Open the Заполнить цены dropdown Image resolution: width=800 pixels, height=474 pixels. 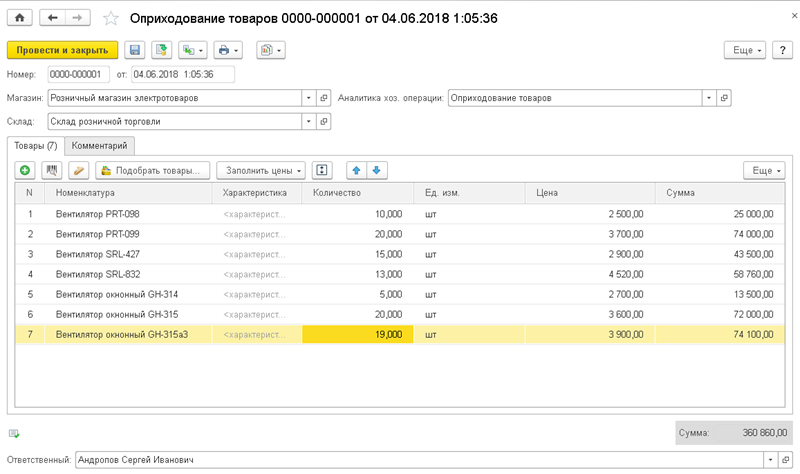[x=261, y=170]
